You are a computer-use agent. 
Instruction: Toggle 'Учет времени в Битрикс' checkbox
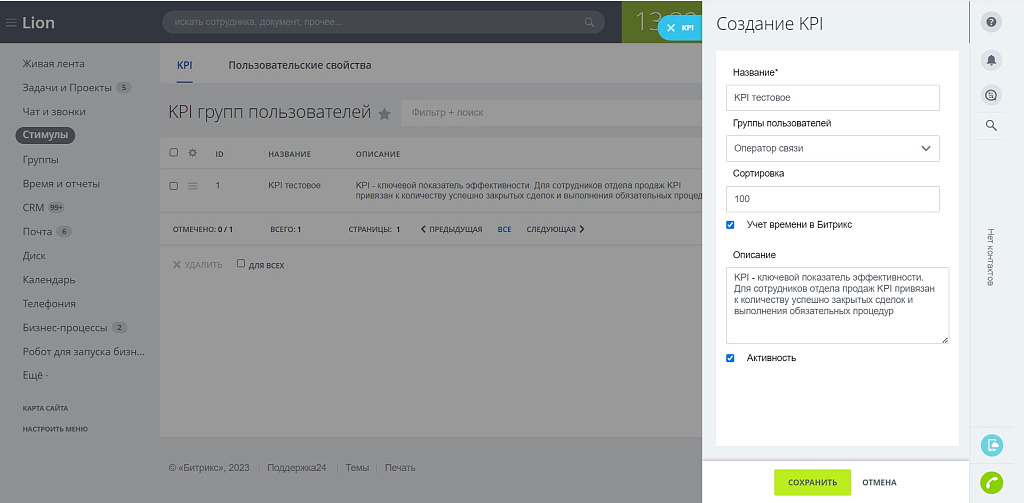(730, 225)
